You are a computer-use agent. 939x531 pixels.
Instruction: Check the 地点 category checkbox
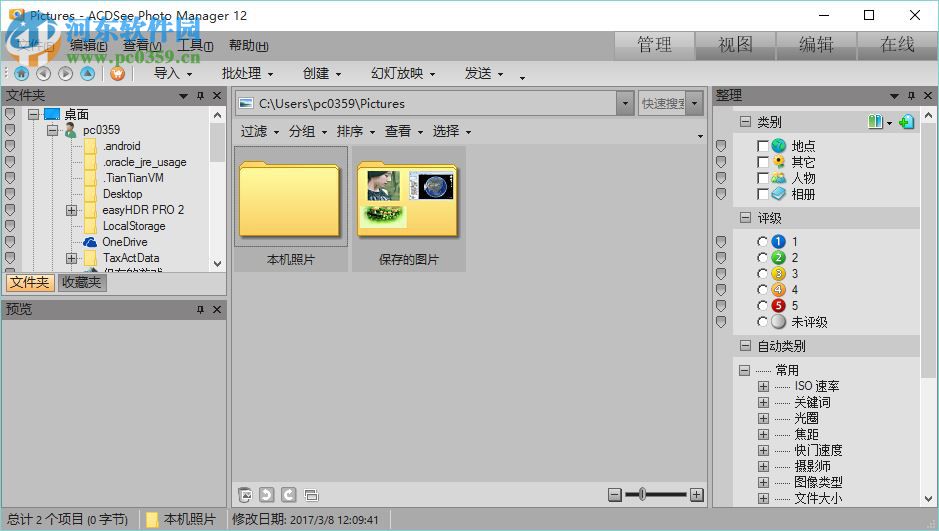click(762, 146)
